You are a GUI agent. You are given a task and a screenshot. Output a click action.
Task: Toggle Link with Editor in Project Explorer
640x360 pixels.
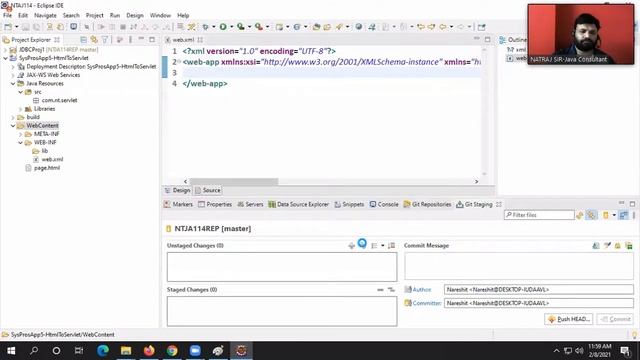click(x=94, y=40)
